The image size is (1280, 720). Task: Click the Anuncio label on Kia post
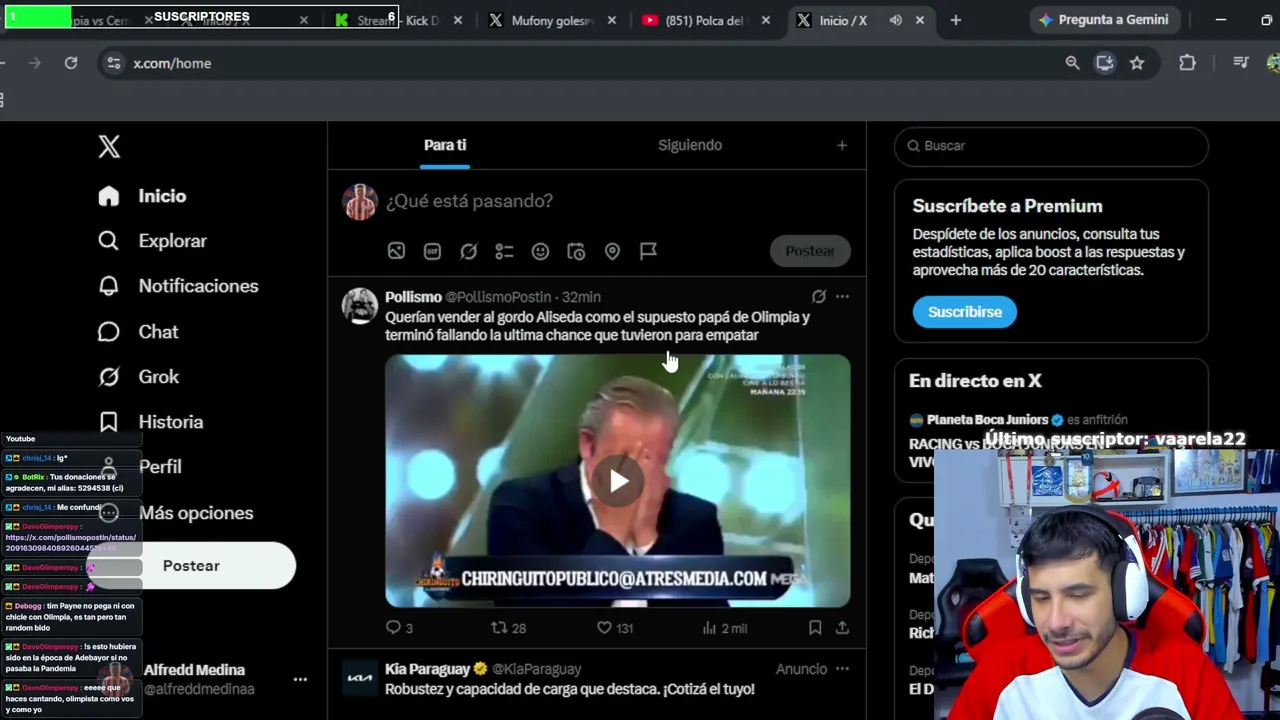point(801,669)
